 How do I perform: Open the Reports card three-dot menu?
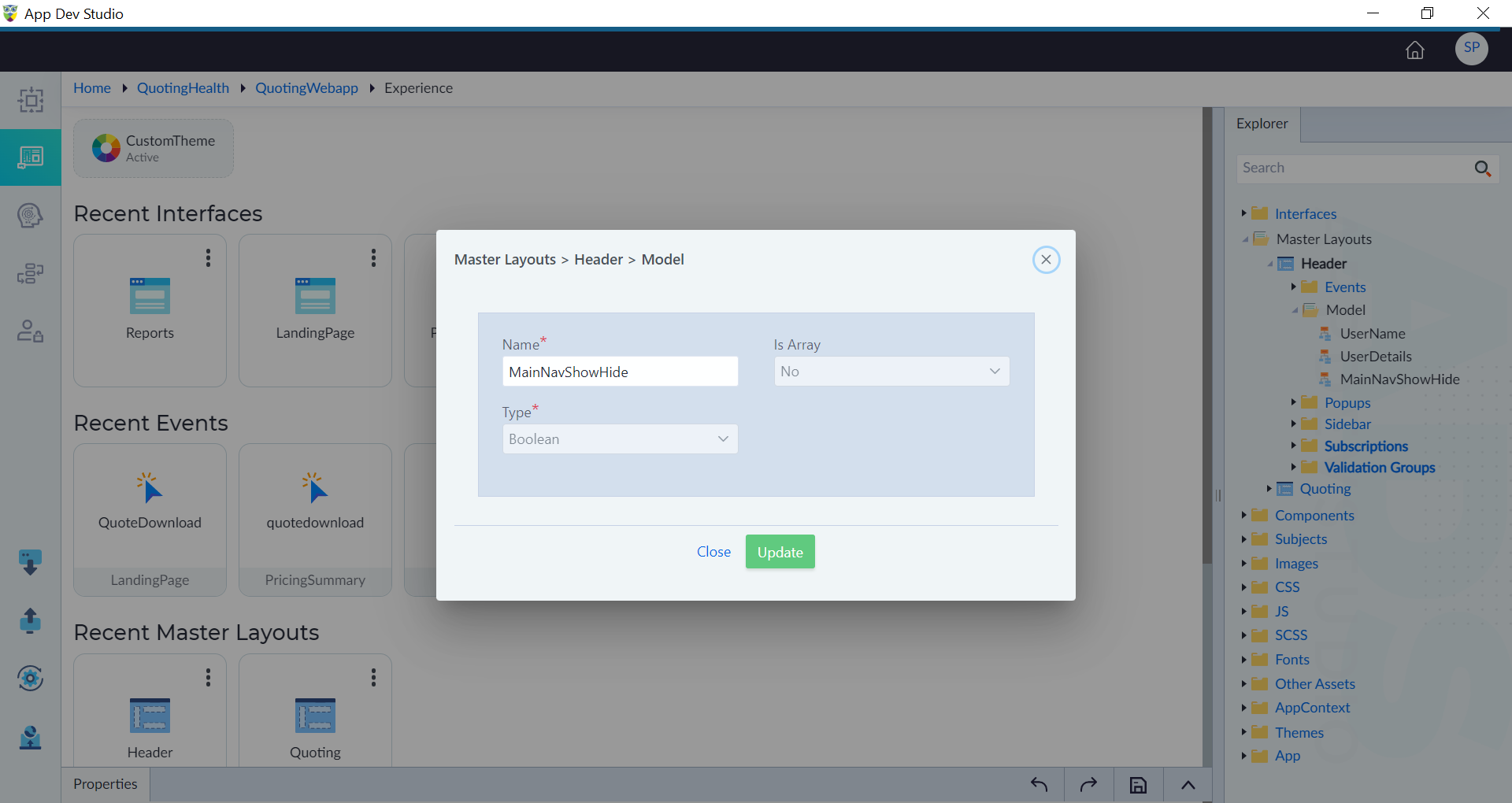tap(208, 258)
